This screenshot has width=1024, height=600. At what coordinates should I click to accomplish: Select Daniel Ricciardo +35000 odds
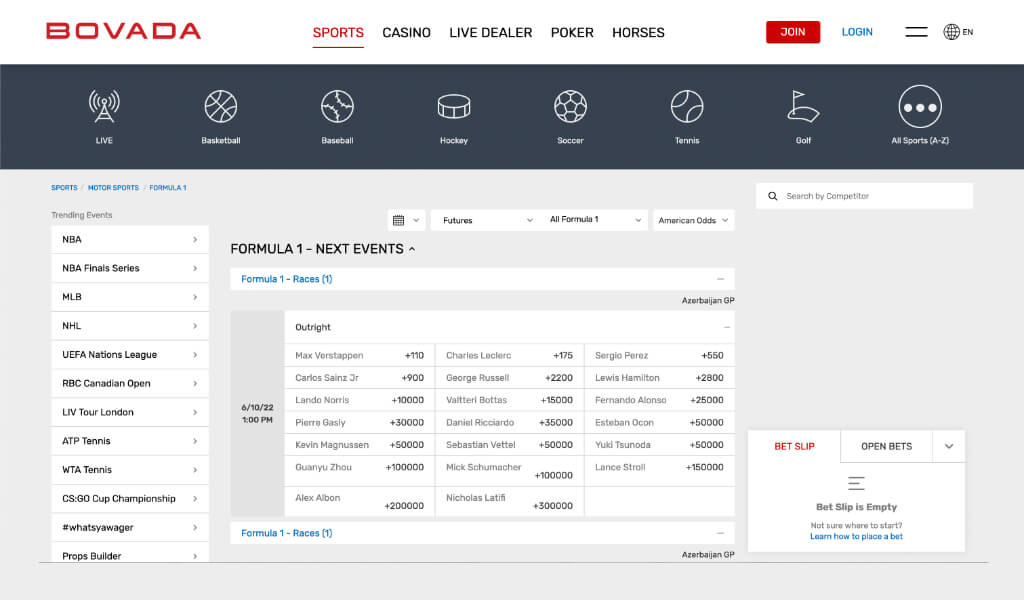click(509, 422)
